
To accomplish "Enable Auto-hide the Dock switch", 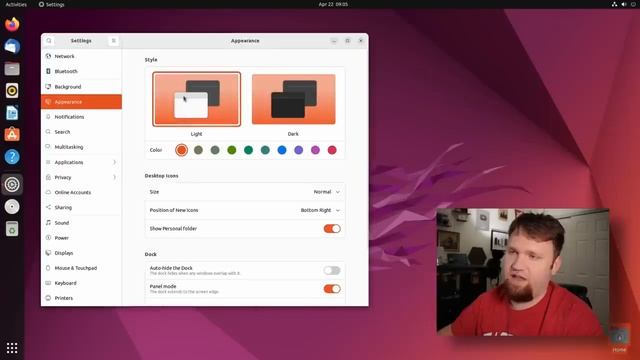I will tap(332, 270).
